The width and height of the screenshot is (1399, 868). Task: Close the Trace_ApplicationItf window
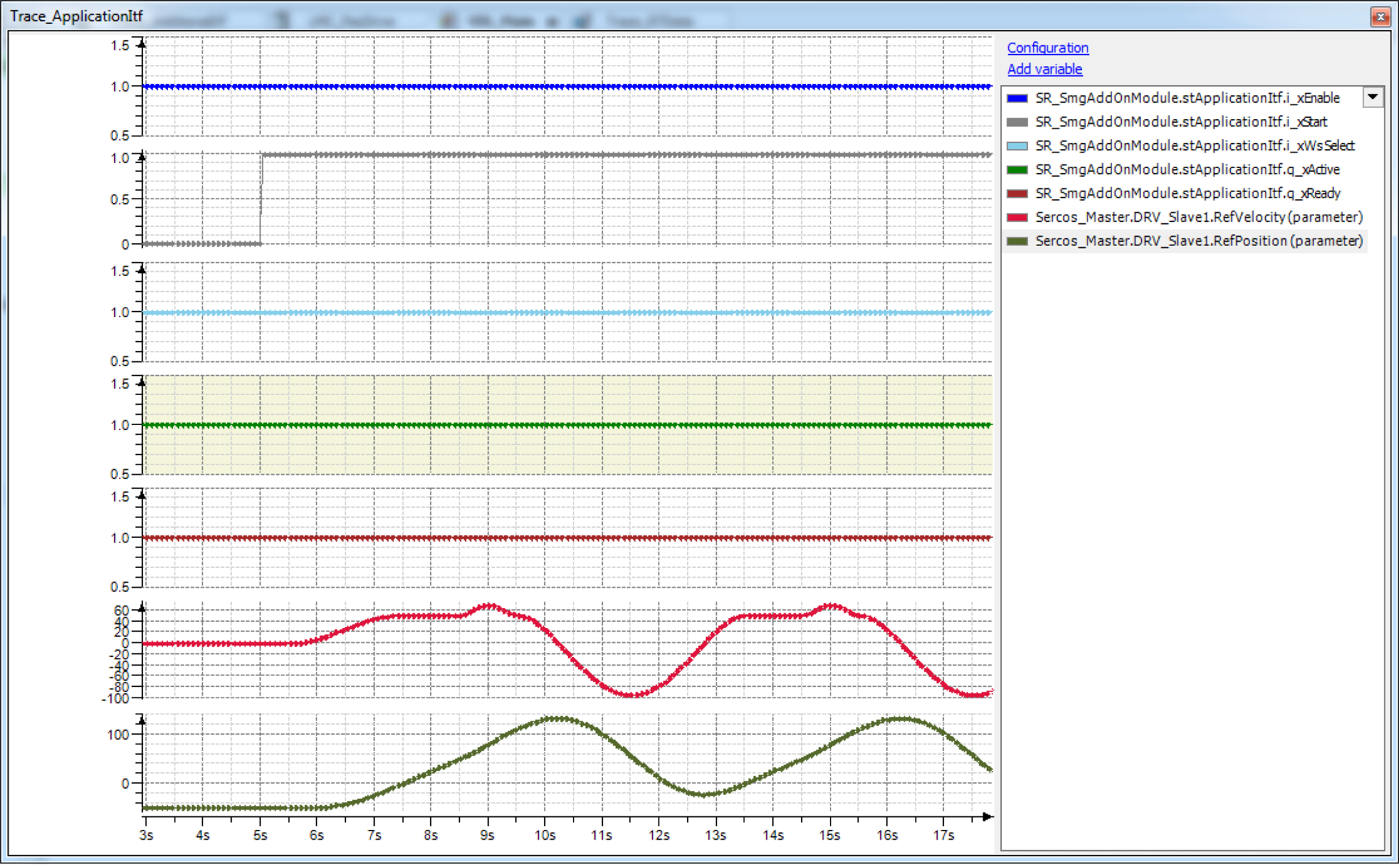coord(1380,16)
